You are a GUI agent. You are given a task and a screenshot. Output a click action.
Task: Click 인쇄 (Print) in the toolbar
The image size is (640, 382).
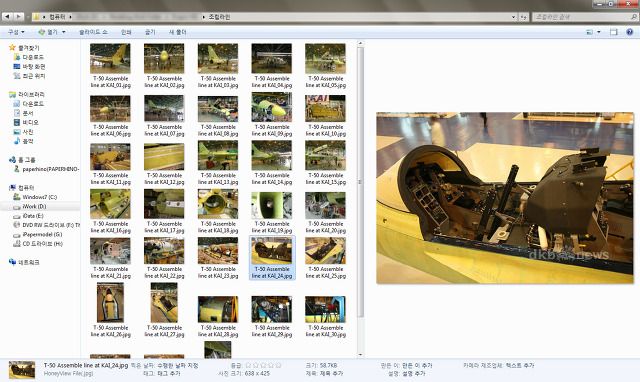click(126, 32)
